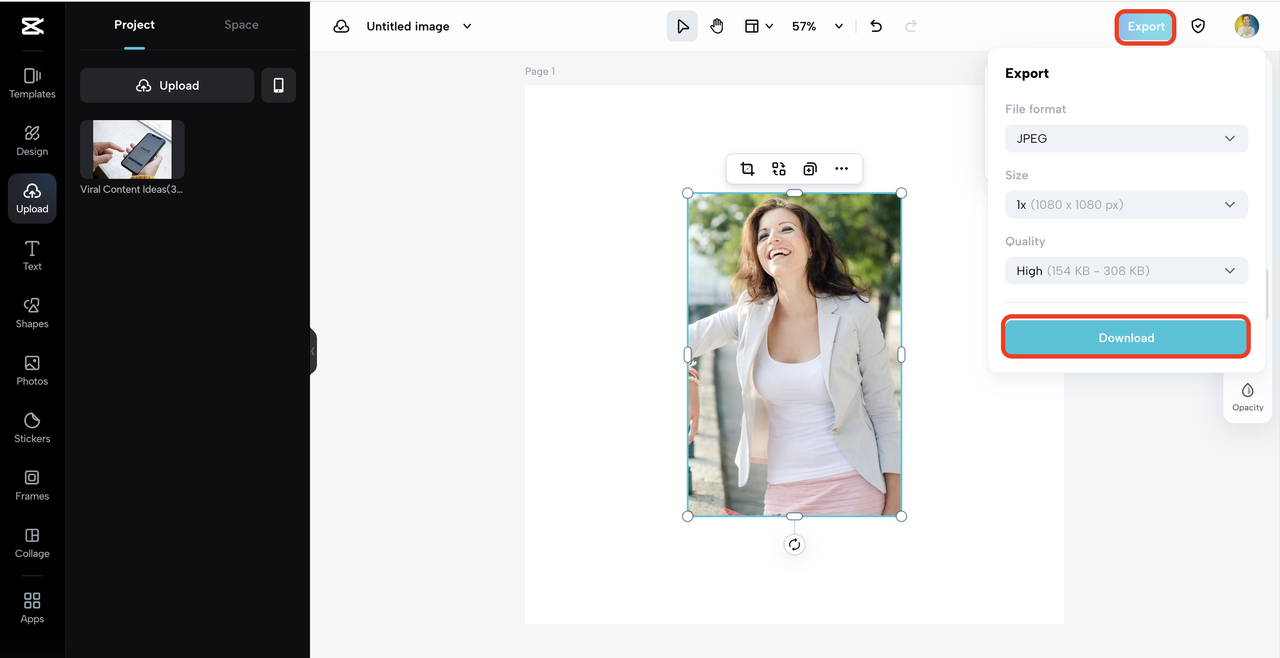
Task: Open the Frames panel
Action: 32,485
